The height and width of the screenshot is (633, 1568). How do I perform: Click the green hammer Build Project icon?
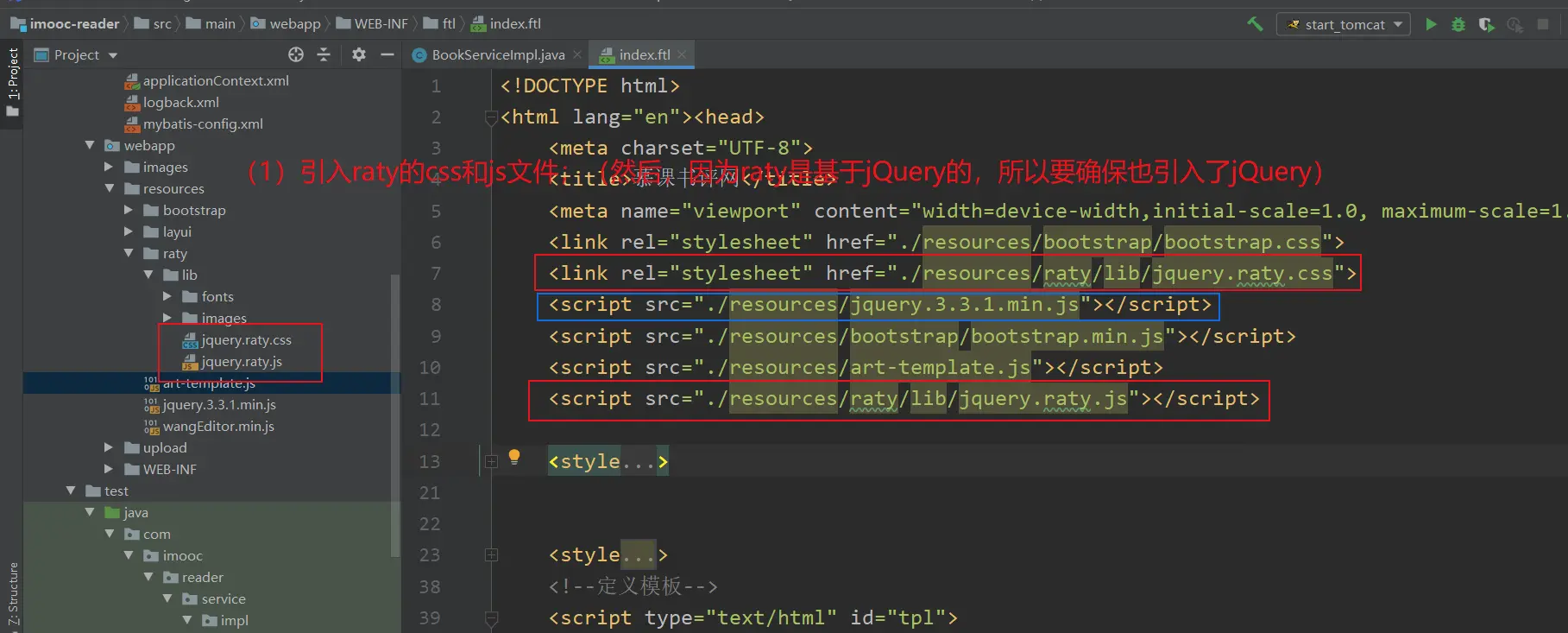coord(1255,24)
